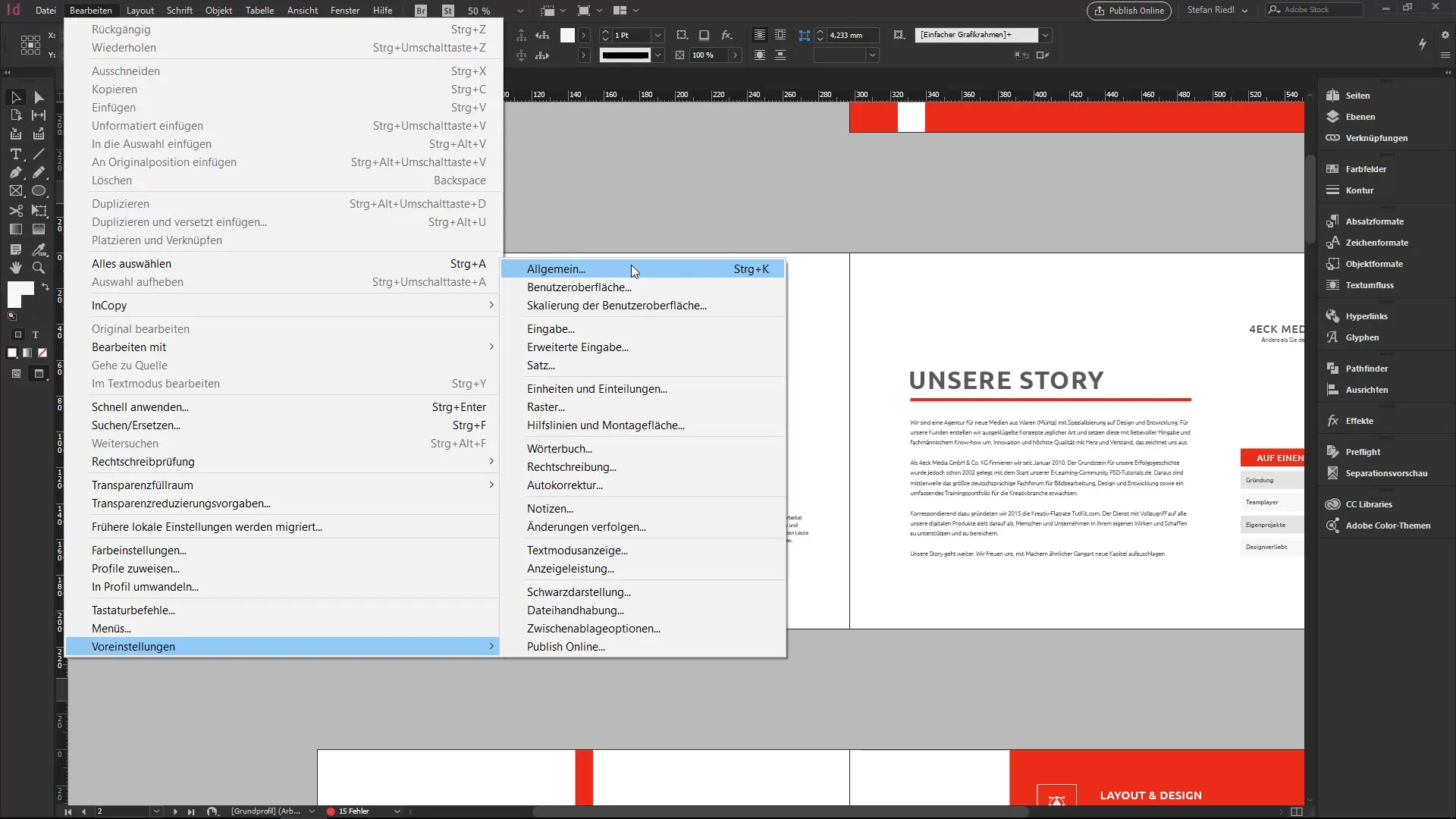This screenshot has width=1456, height=819.
Task: Select the Gap tool
Action: [x=39, y=115]
